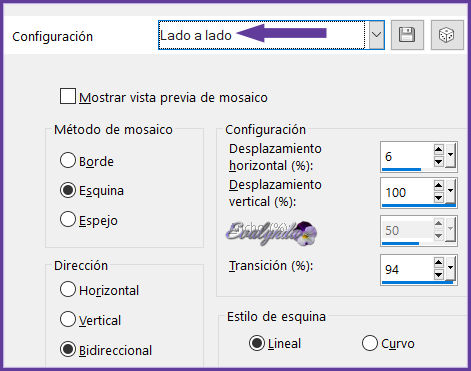Click the Transición value field showing 94
Screen dimensions: 471x371
pyautogui.click(x=407, y=269)
